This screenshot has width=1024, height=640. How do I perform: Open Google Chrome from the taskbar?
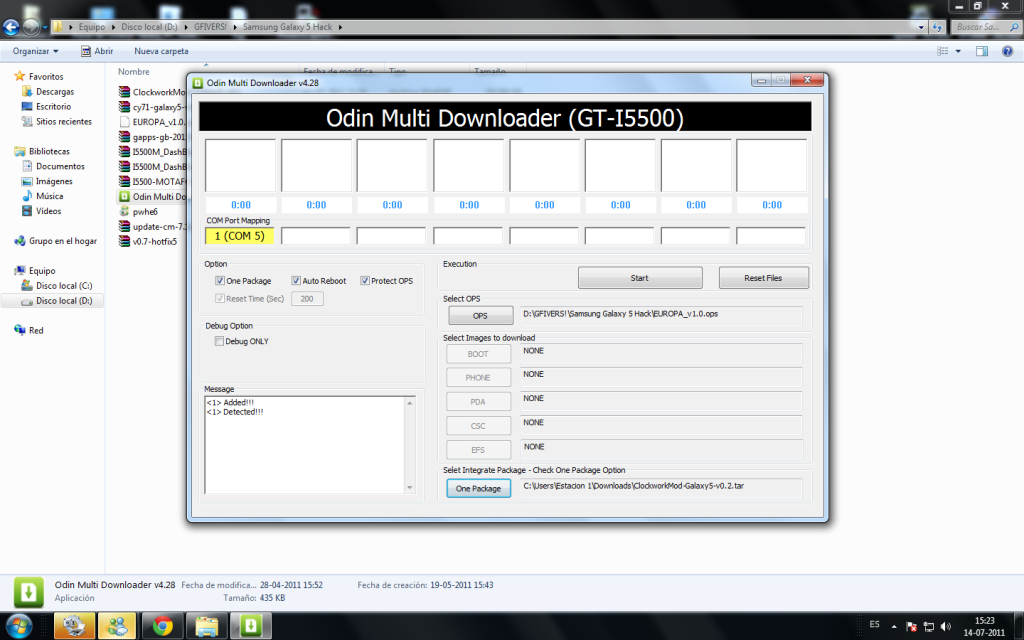pos(163,626)
